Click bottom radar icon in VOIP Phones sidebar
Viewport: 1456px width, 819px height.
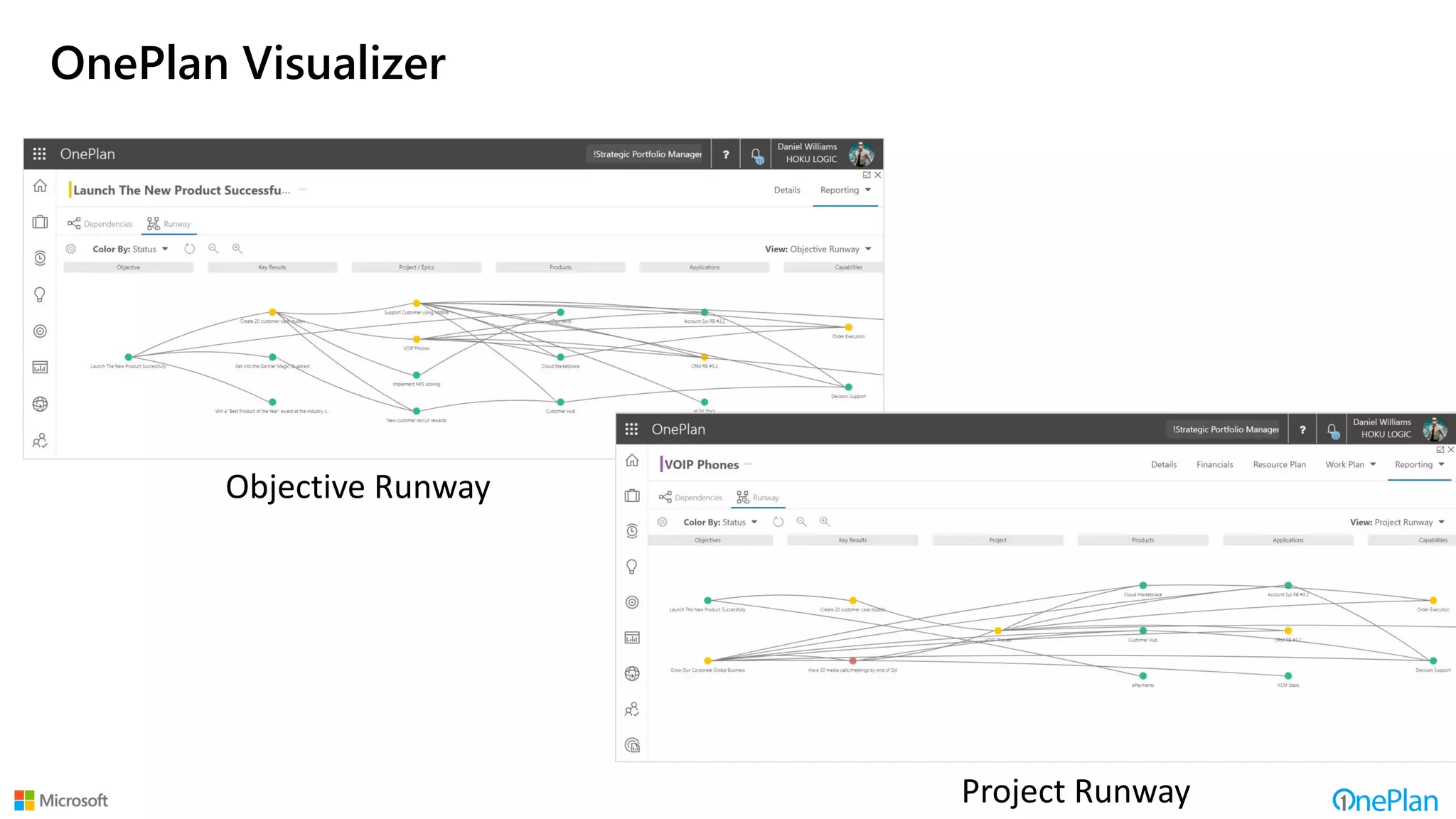coord(632,745)
